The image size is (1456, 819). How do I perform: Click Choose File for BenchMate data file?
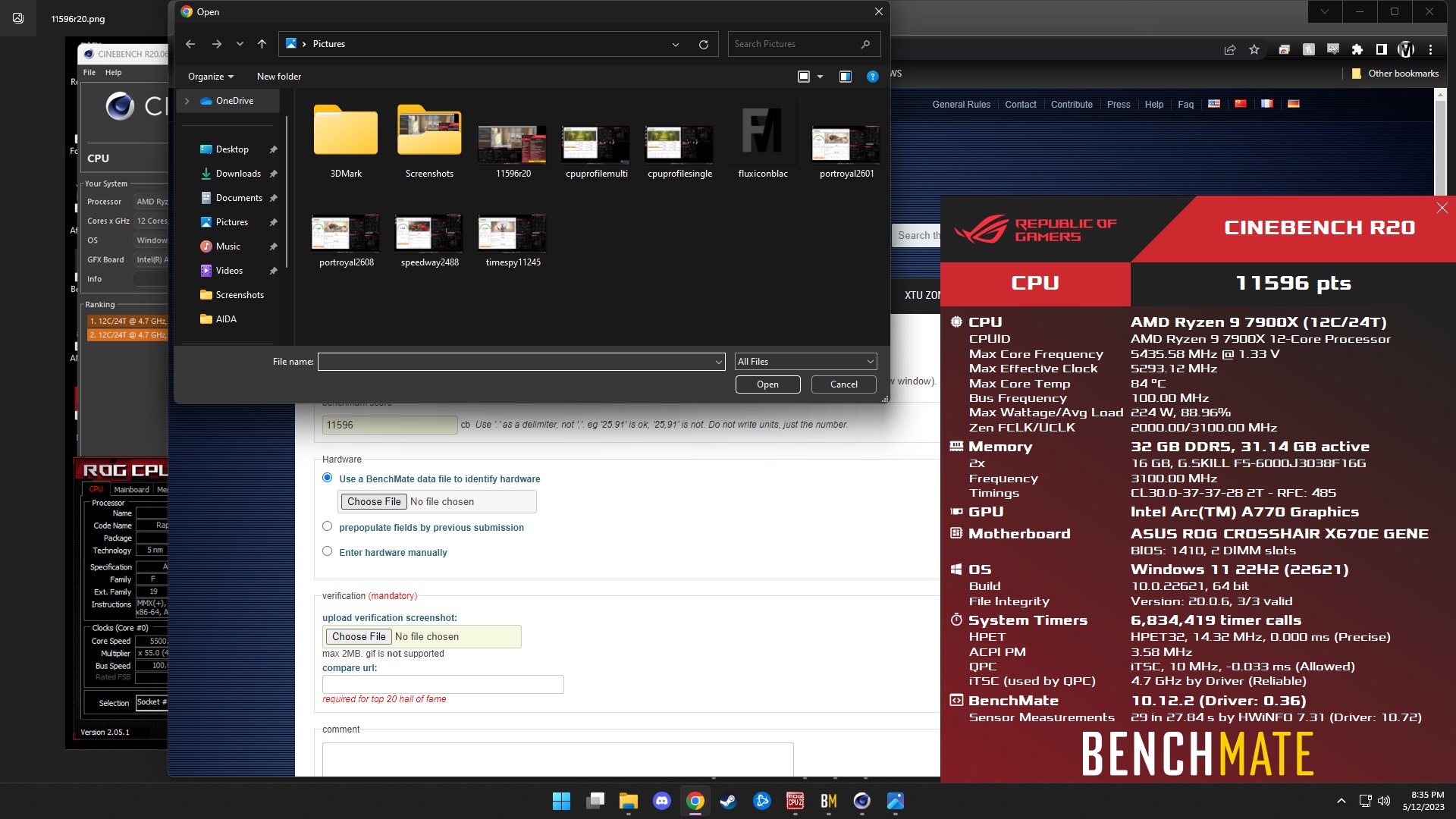click(374, 502)
